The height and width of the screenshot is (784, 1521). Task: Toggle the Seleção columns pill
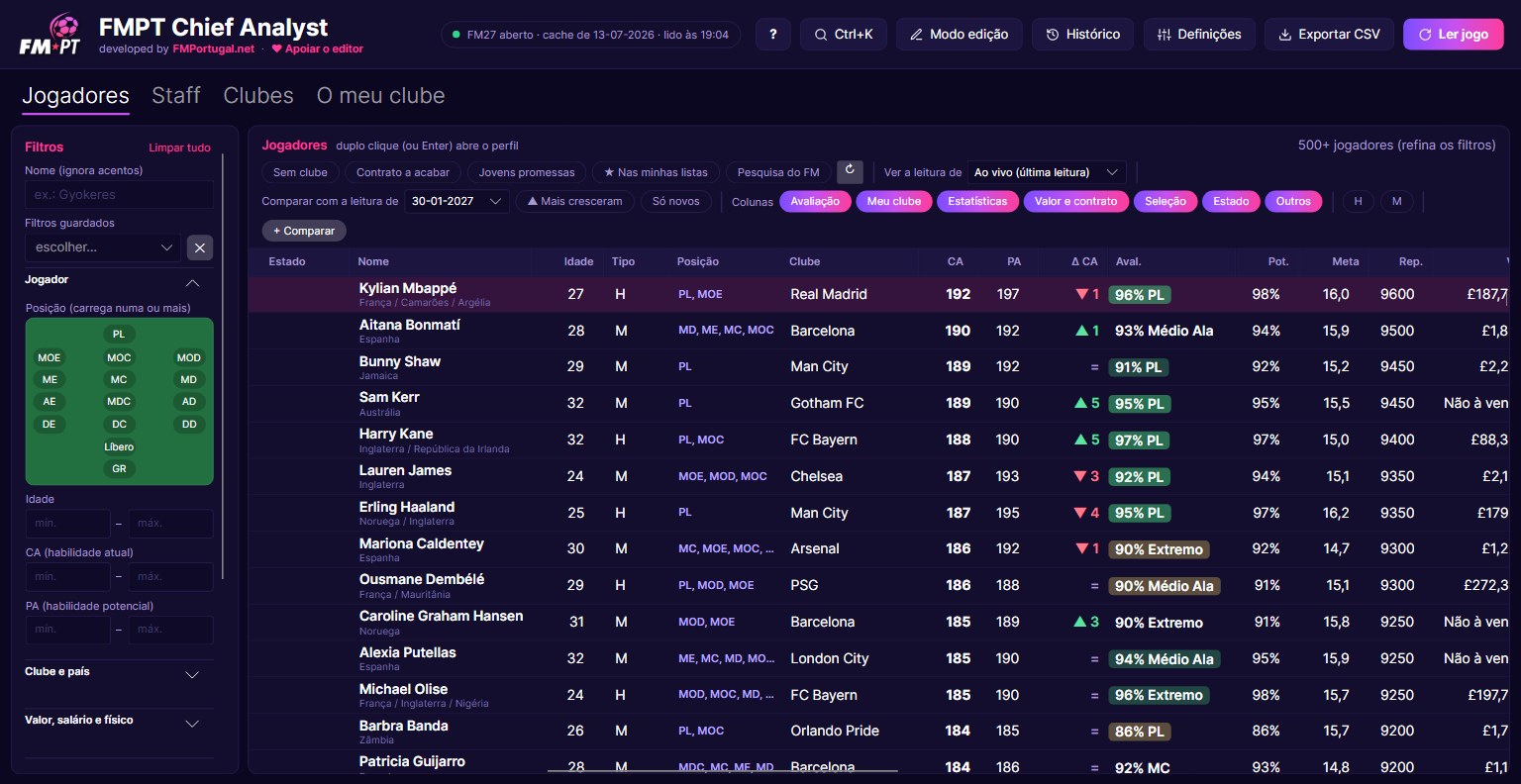tap(1166, 201)
